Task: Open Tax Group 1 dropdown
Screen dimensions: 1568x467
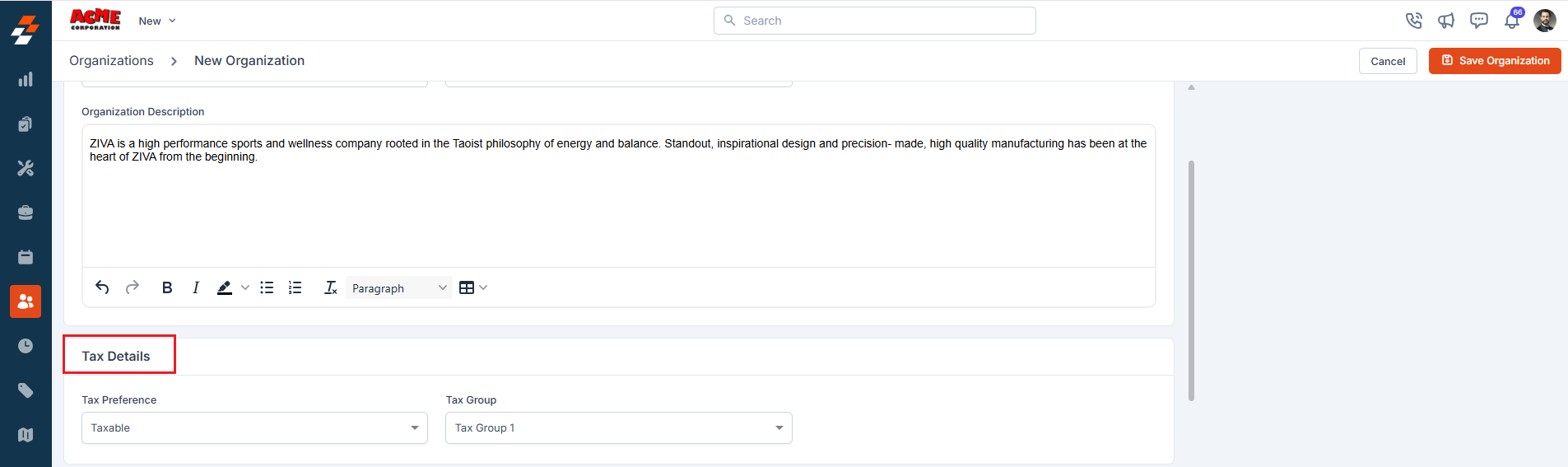Action: tap(619, 427)
